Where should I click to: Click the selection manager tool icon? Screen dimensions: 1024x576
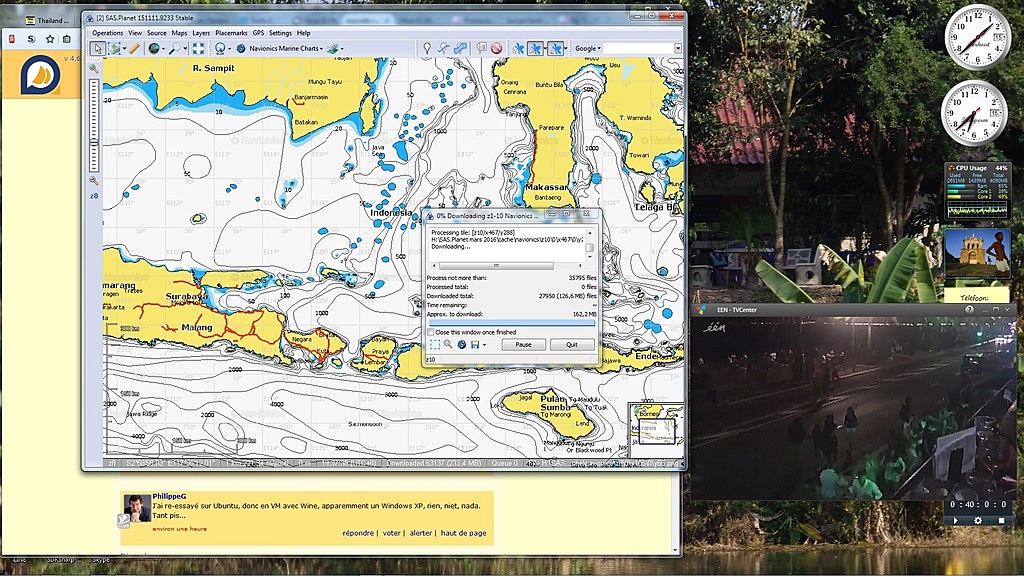click(114, 48)
